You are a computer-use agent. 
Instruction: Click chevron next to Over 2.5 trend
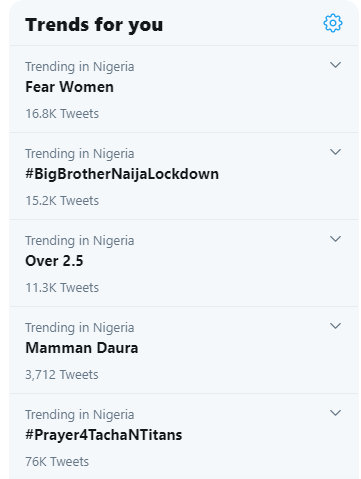[x=335, y=239]
